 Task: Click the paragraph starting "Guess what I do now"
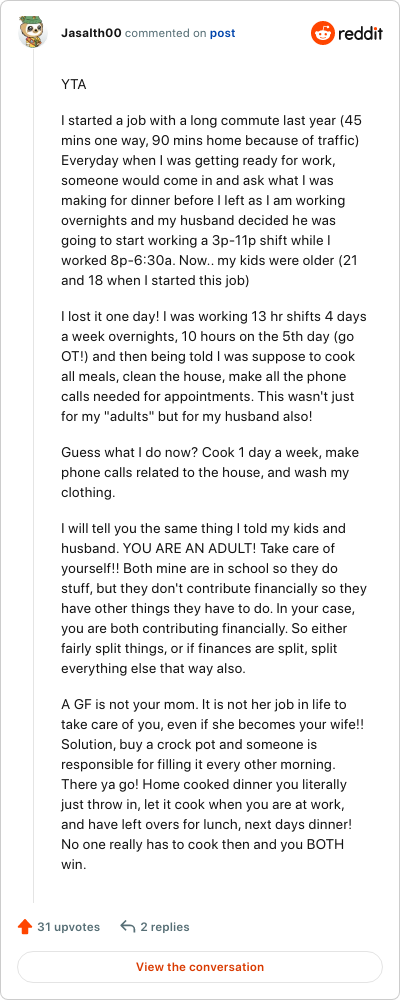[210, 472]
